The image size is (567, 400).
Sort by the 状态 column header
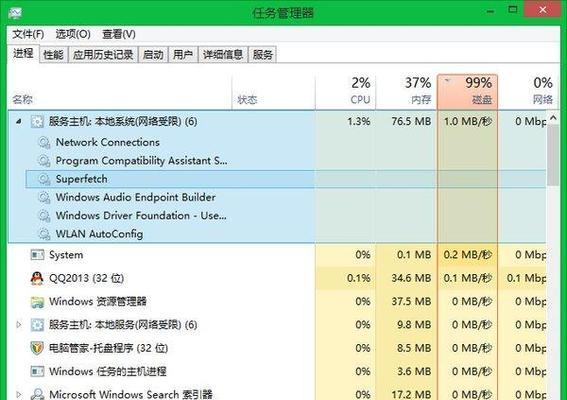click(273, 92)
